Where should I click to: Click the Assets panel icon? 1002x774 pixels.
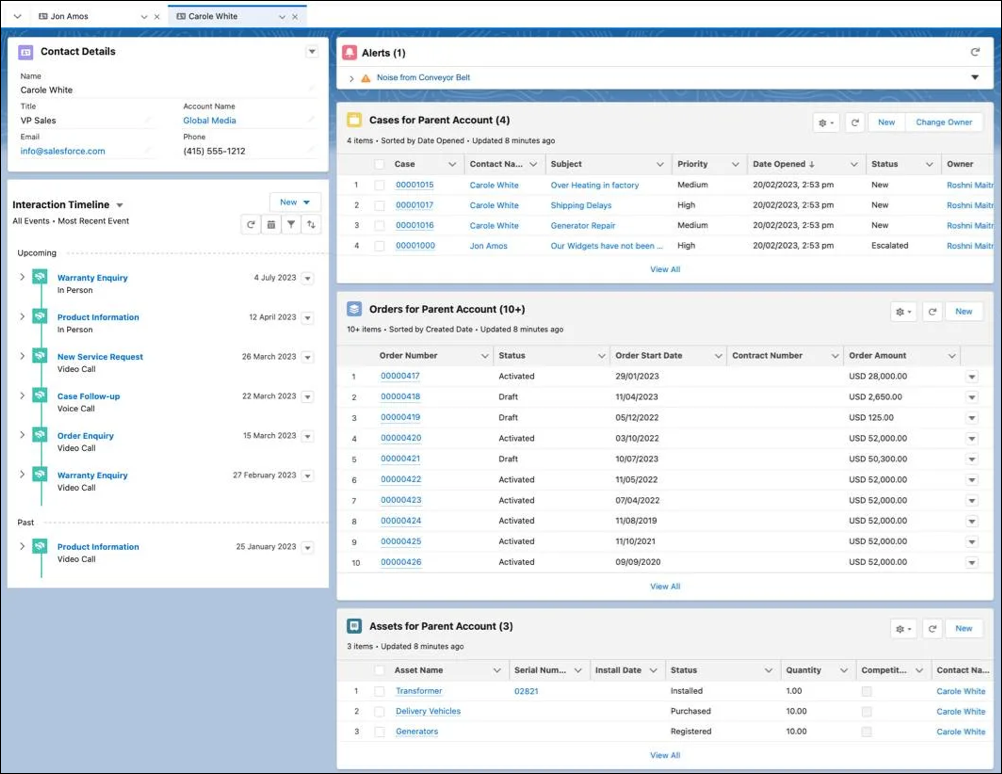pyautogui.click(x=354, y=626)
